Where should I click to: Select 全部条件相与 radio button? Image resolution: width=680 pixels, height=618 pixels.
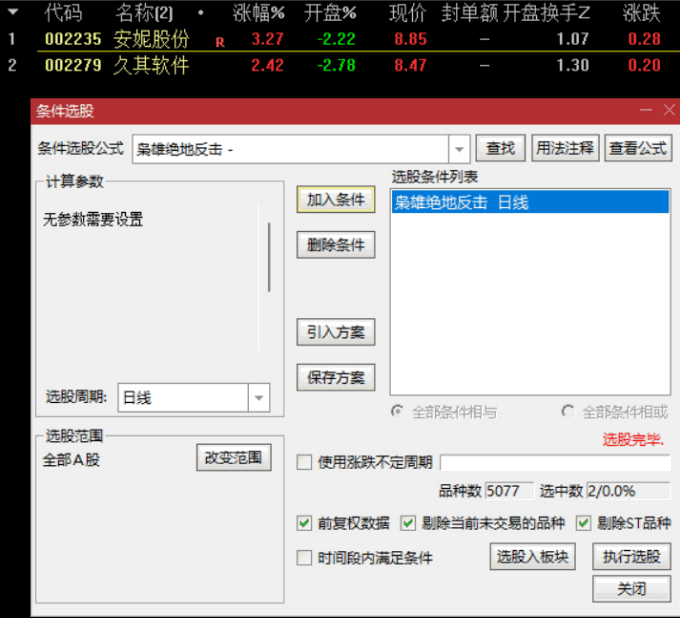tap(397, 411)
